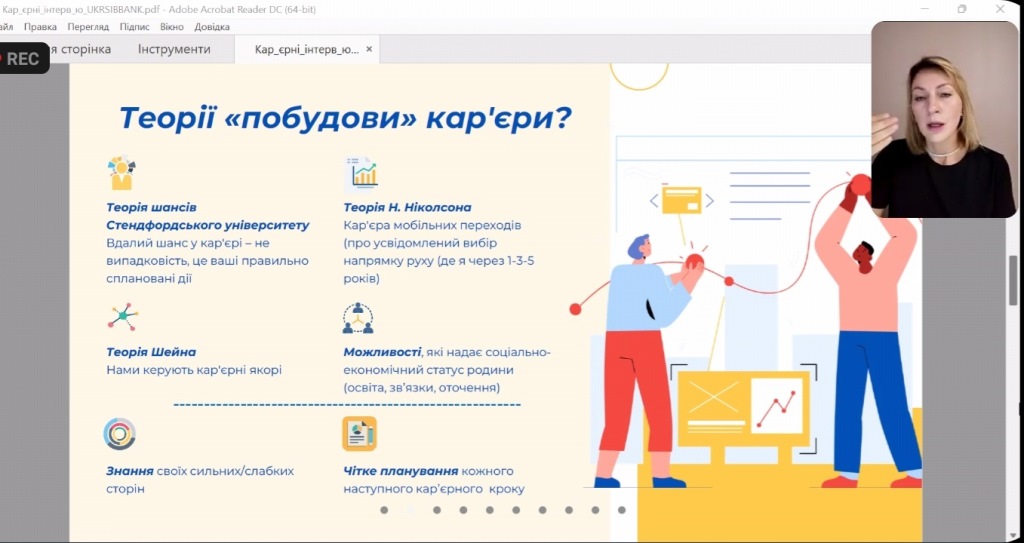The height and width of the screenshot is (543, 1024).
Task: Click the slide title Теорії «побудови» кар'єри?
Action: [345, 118]
